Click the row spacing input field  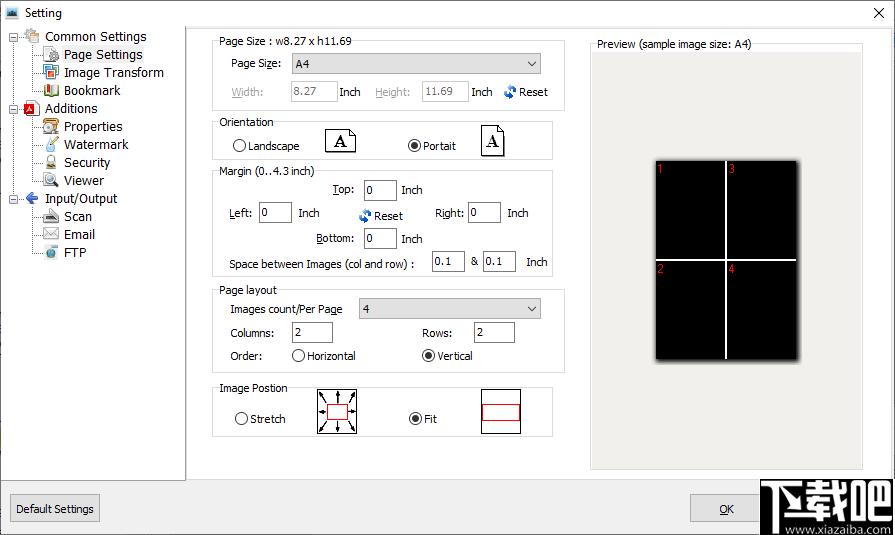tap(499, 262)
